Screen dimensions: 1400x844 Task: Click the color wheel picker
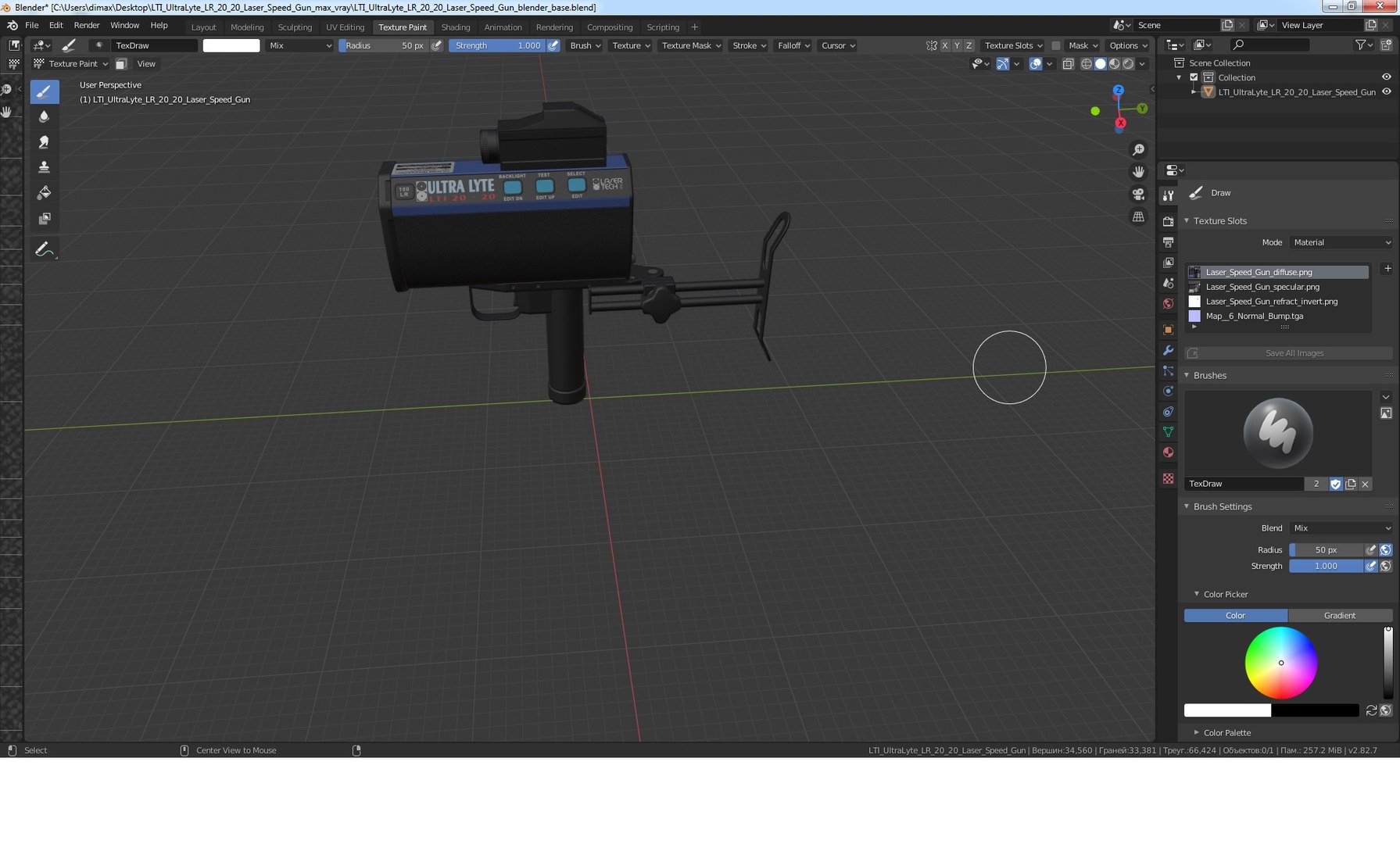(x=1280, y=663)
